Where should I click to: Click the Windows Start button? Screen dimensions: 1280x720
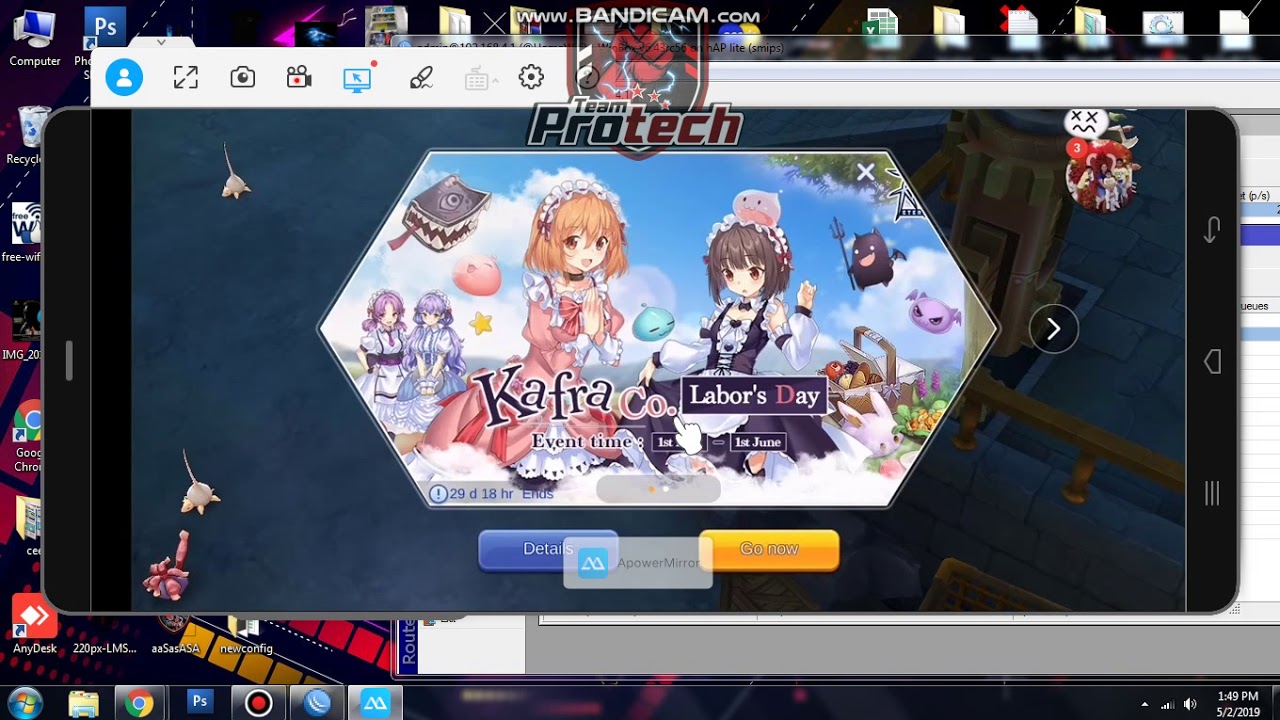pyautogui.click(x=25, y=702)
